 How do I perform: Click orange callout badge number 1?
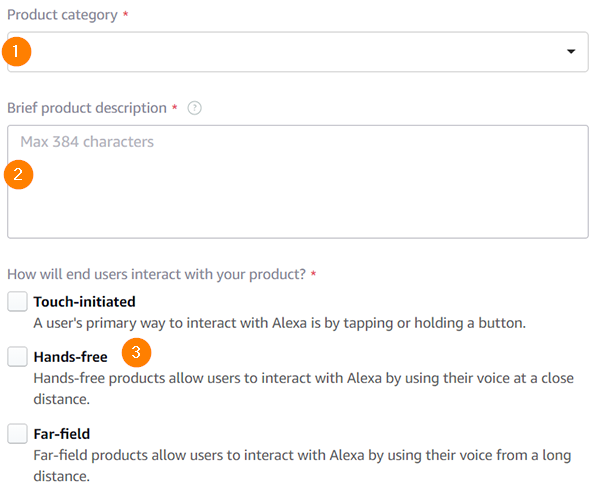(16, 52)
